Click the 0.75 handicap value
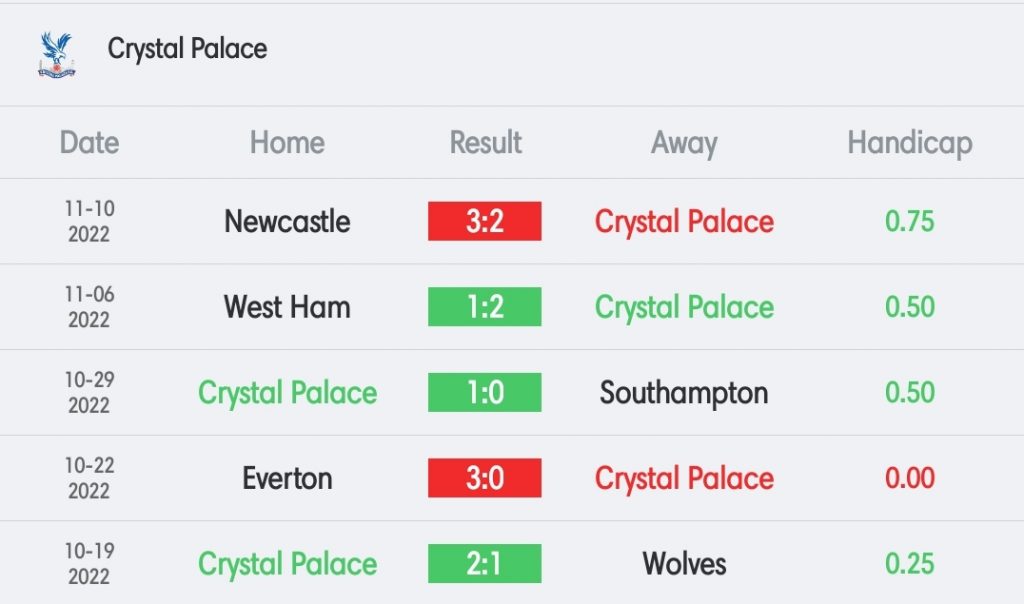Screen dimensions: 1024x604 click(x=910, y=221)
